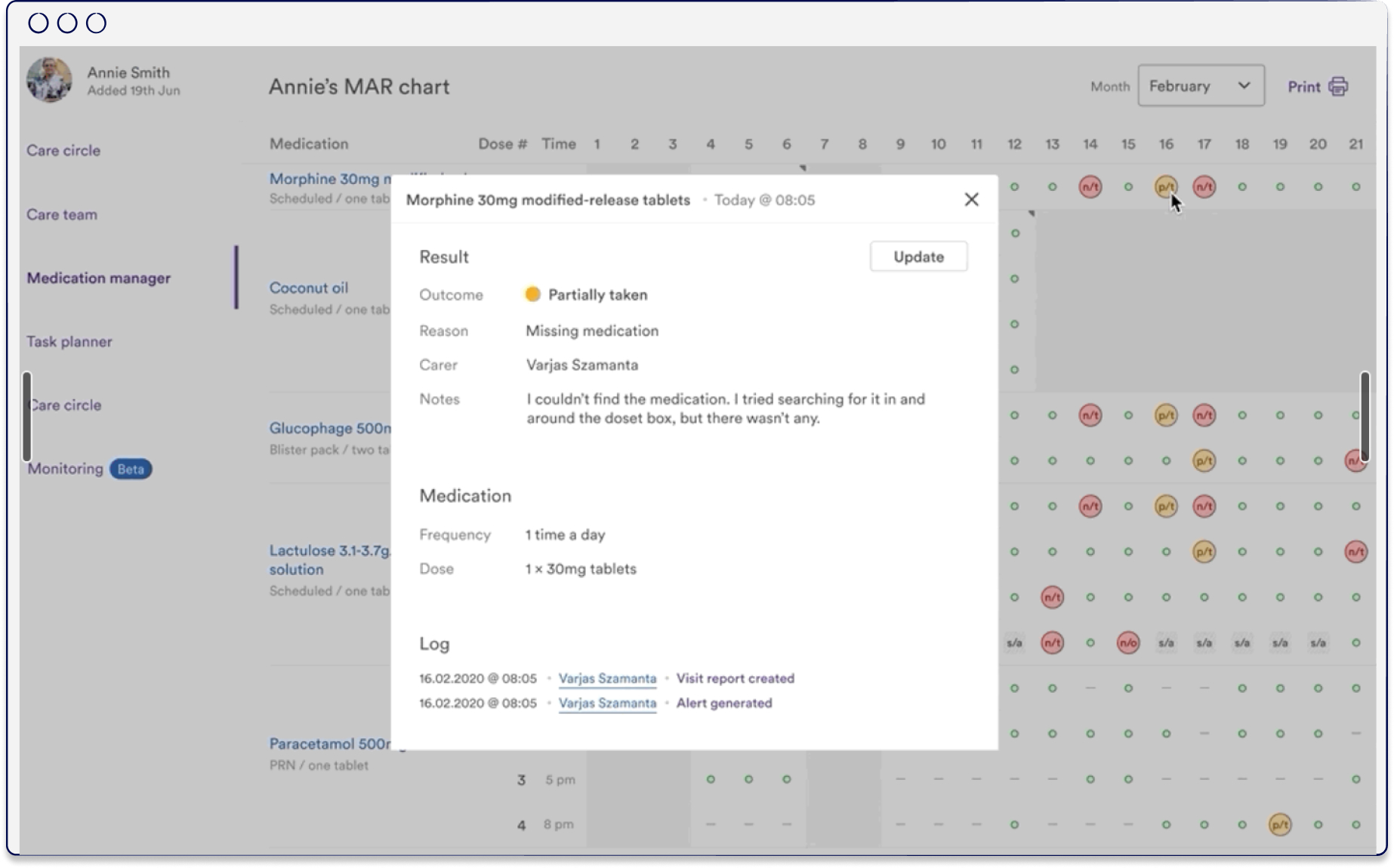Viewport: 1394px width, 868px height.
Task: Close the Morphine result dialog
Action: [x=971, y=199]
